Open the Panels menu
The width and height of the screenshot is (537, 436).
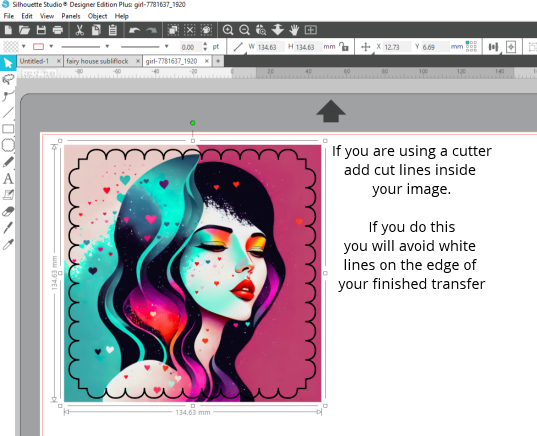(71, 16)
